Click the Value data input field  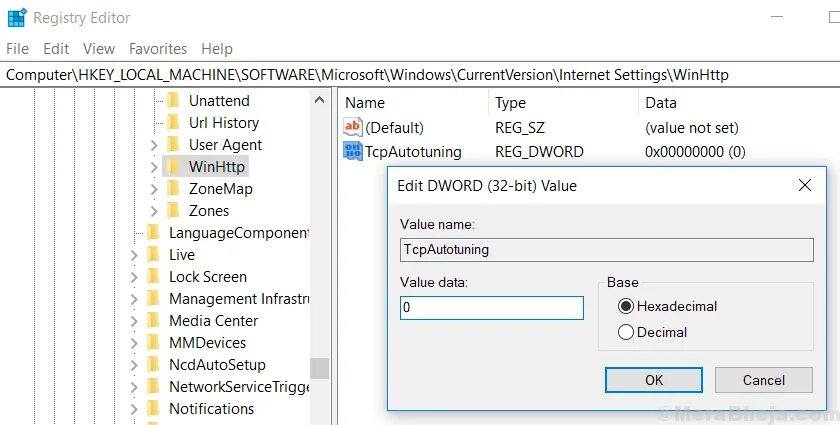click(492, 308)
